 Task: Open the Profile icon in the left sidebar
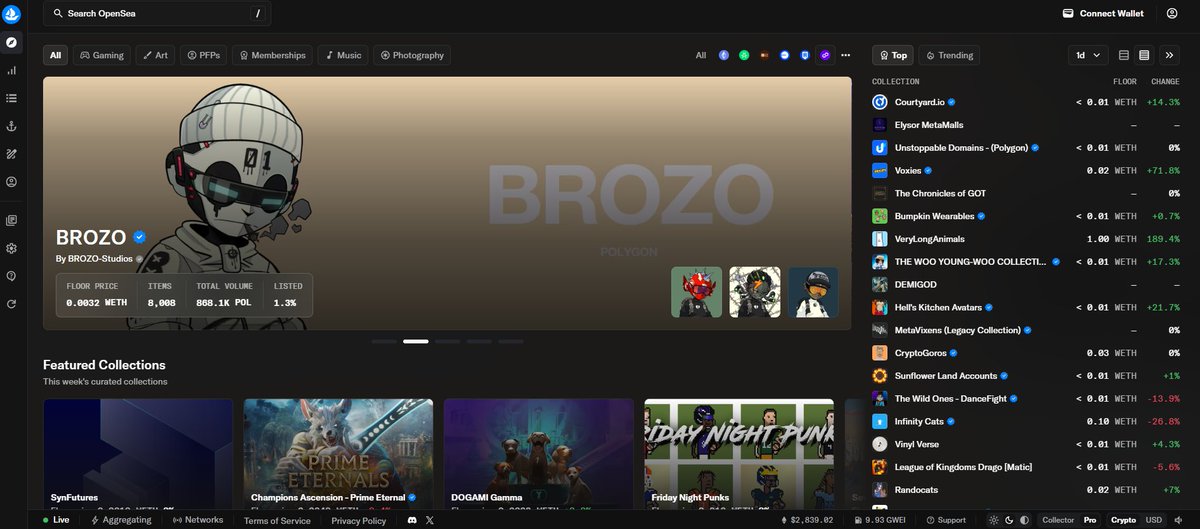(x=12, y=182)
